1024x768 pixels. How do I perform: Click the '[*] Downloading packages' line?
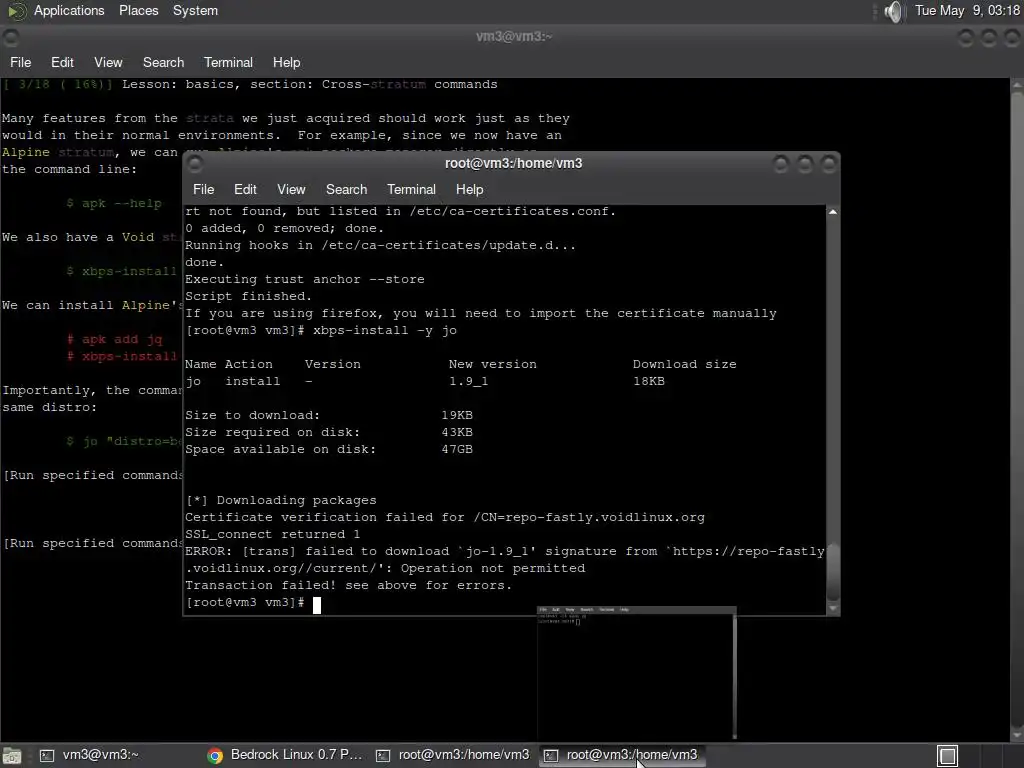point(281,500)
